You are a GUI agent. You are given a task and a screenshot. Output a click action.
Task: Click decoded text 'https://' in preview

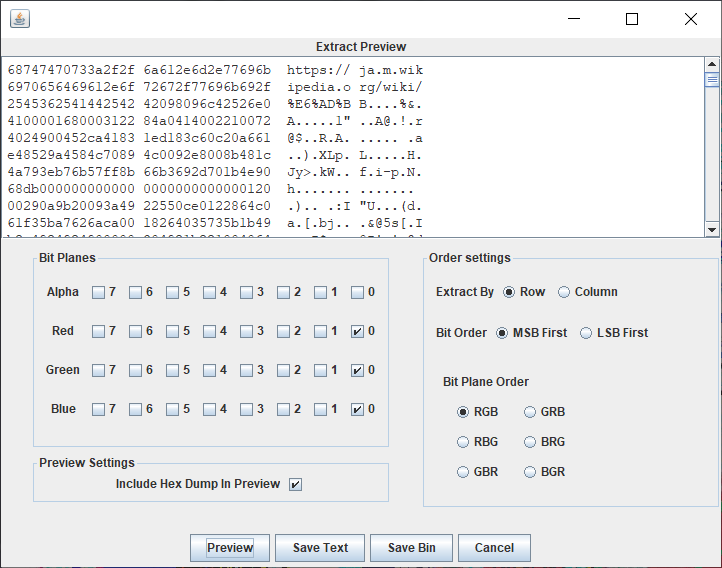(x=319, y=70)
